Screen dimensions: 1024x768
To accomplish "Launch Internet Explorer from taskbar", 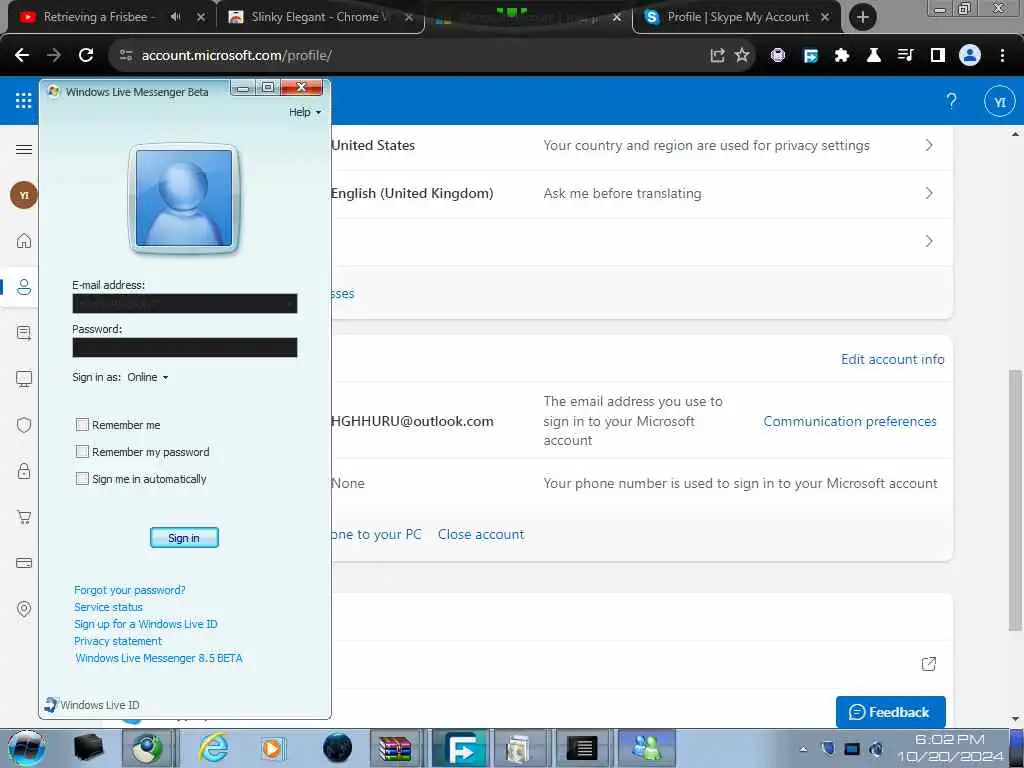I will 214,748.
